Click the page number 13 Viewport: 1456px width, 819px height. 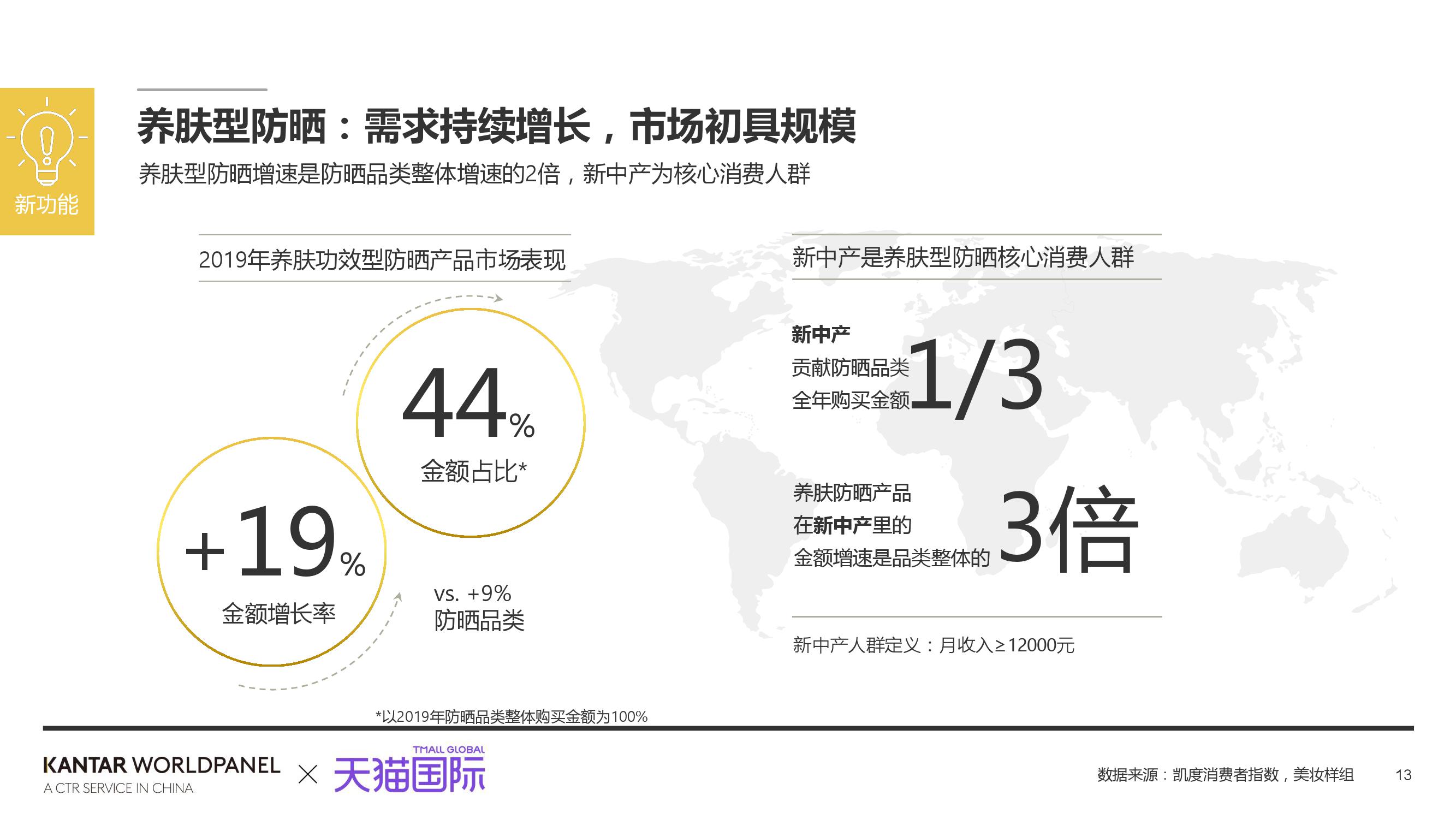(1403, 775)
